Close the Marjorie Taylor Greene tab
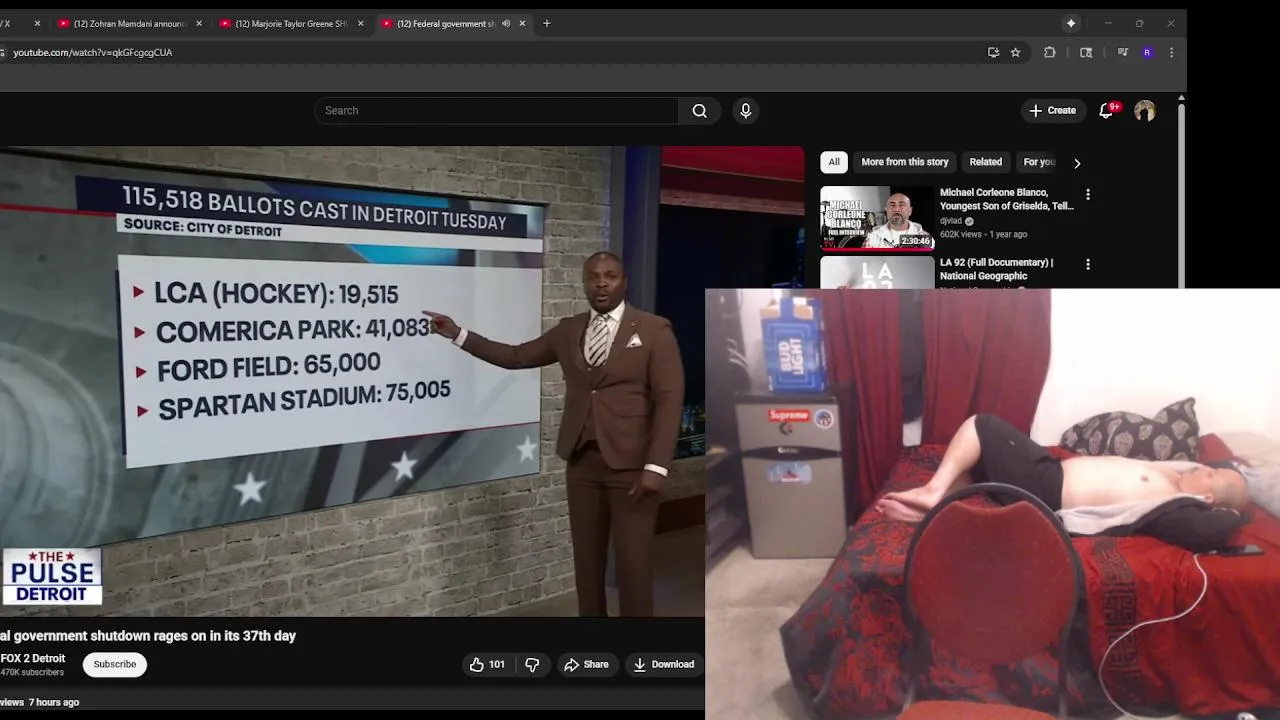Screen dimensions: 1280x720 360,23
